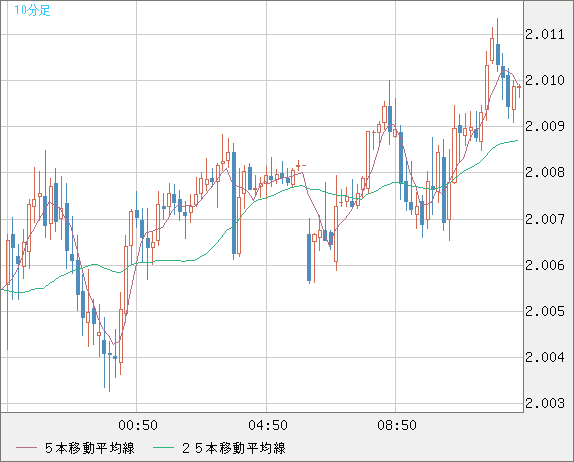The width and height of the screenshot is (574, 462).
Task: Click the 2.008 price axis label
Action: (x=545, y=172)
